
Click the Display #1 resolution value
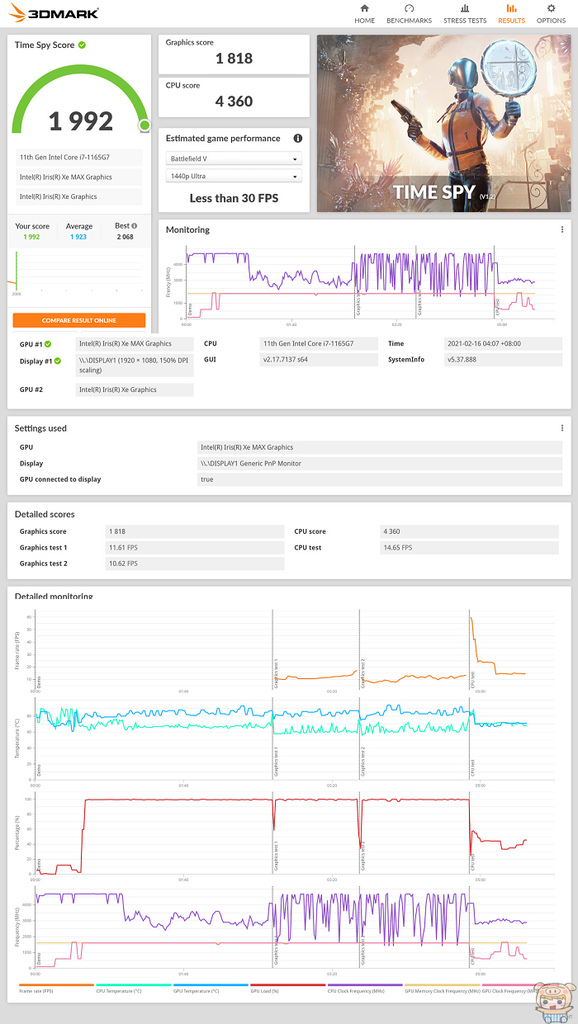click(135, 365)
